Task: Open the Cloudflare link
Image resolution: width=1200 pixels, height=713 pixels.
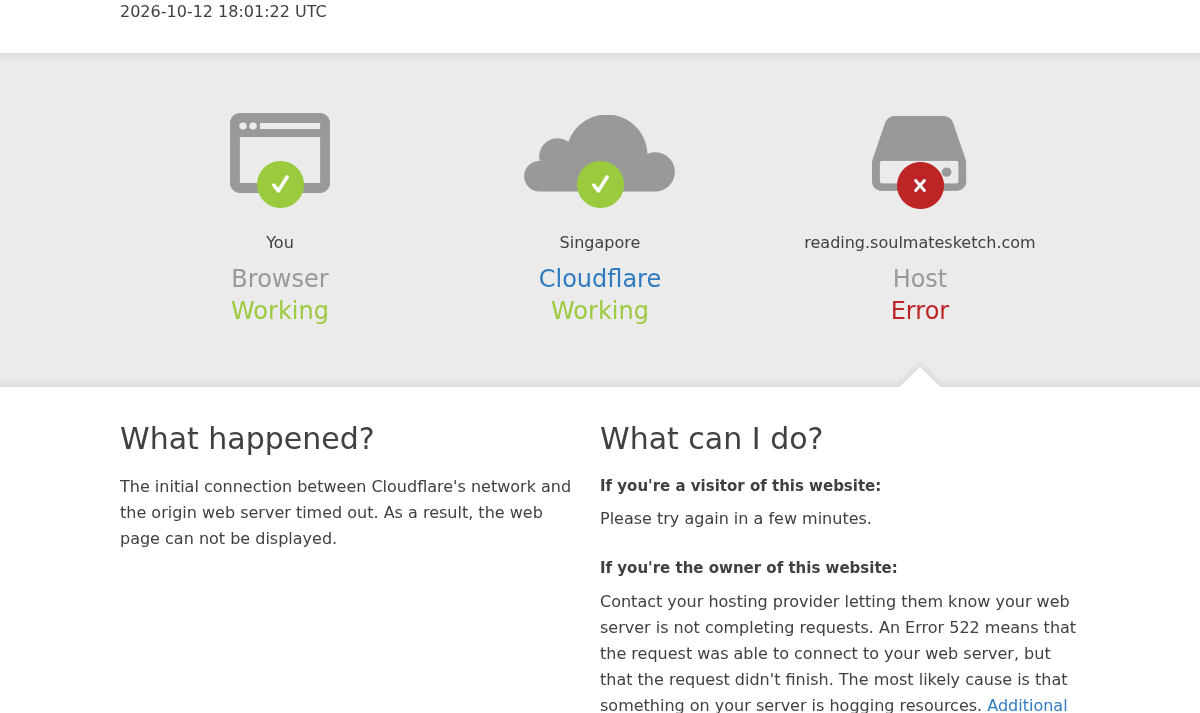Action: pos(600,279)
